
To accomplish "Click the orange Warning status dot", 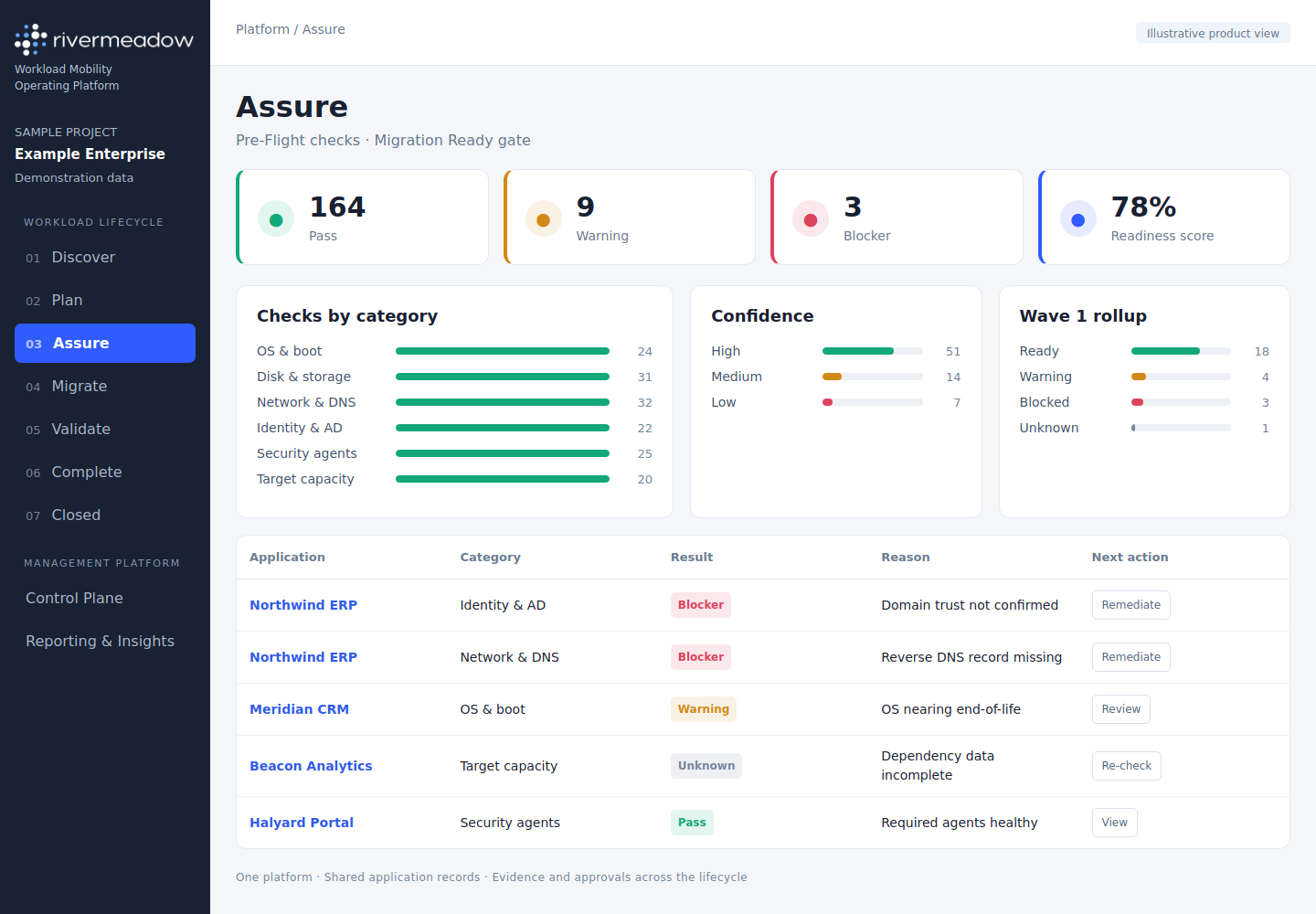I will click(x=543, y=219).
